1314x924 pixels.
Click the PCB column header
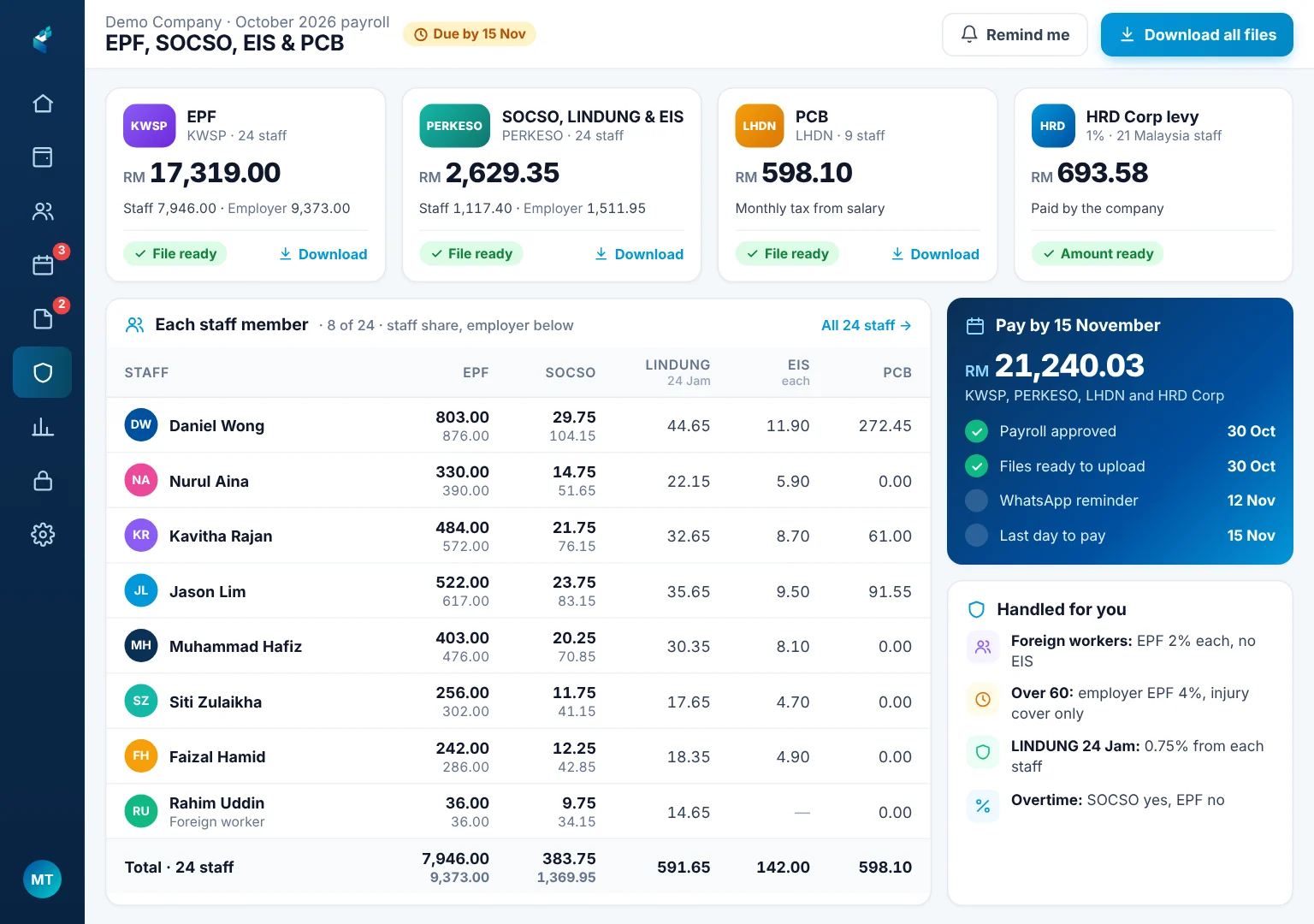[x=897, y=373]
